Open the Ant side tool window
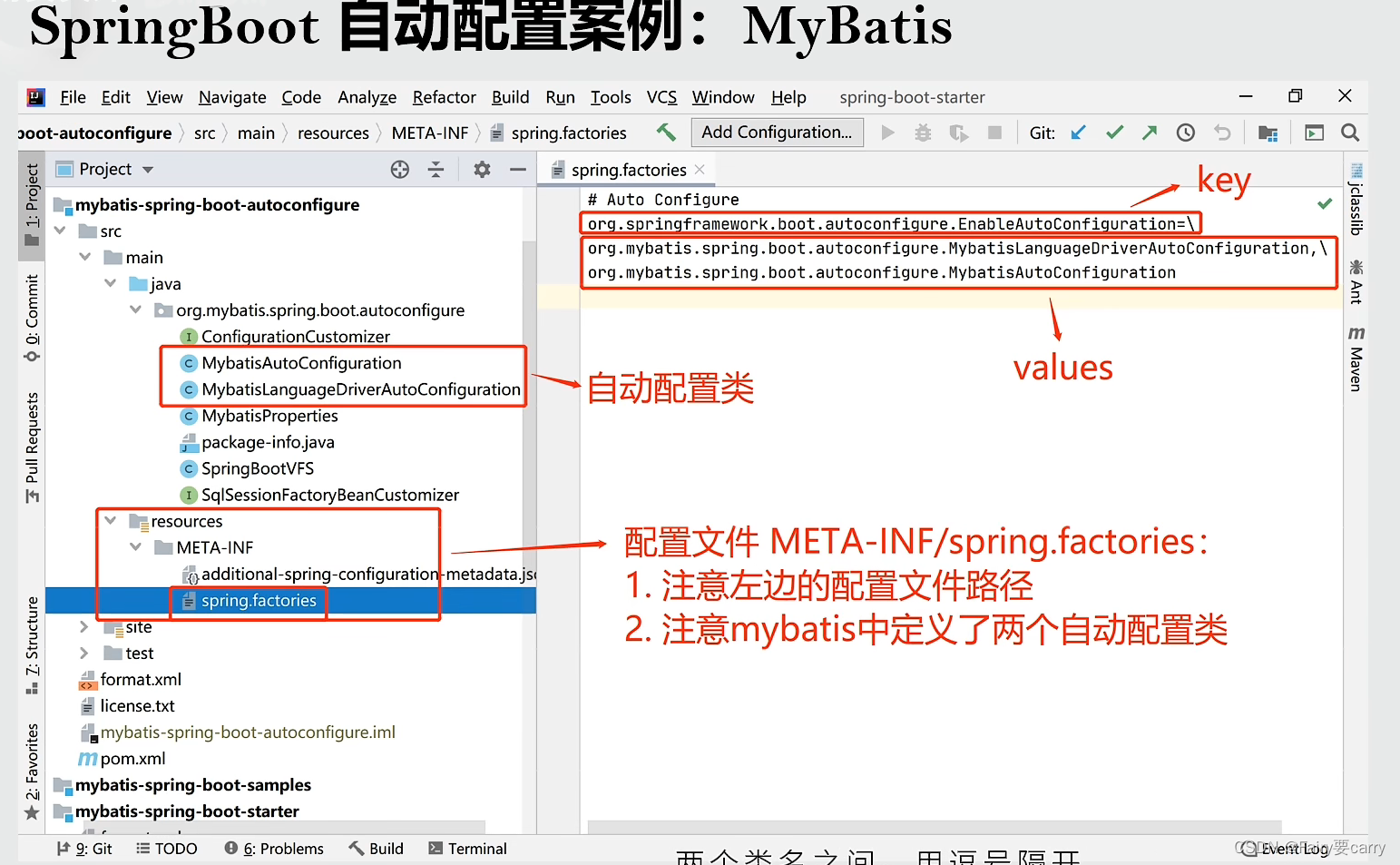This screenshot has height=865, width=1400. pyautogui.click(x=1356, y=281)
